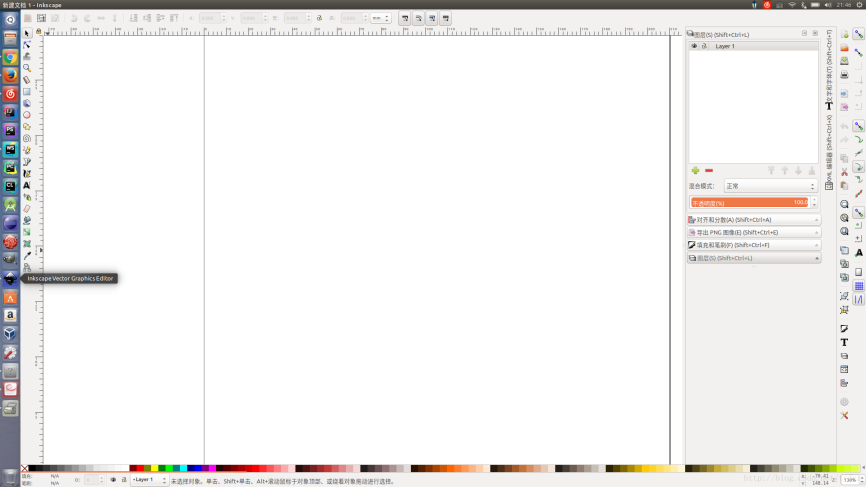Image resolution: width=866 pixels, height=487 pixels.
Task: Toggle Layer 1 visibility eye in panel
Action: coord(694,46)
